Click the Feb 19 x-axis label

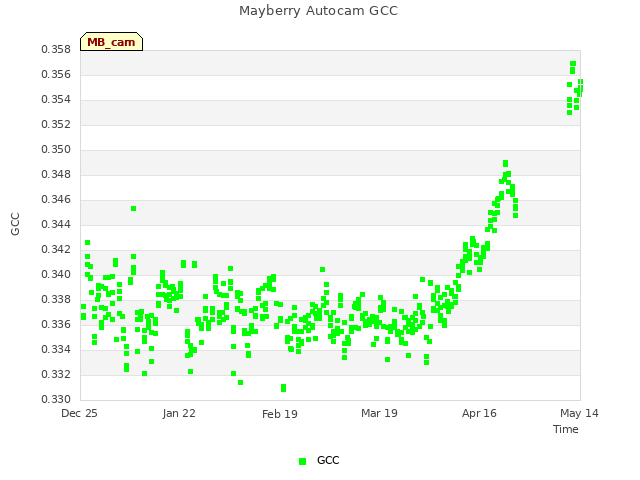[280, 414]
